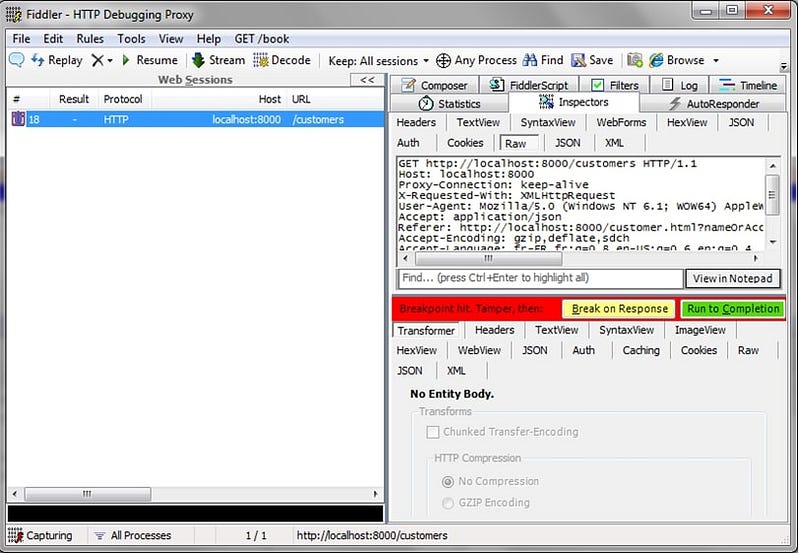Switch to the FiddlerScript tab

(x=529, y=85)
